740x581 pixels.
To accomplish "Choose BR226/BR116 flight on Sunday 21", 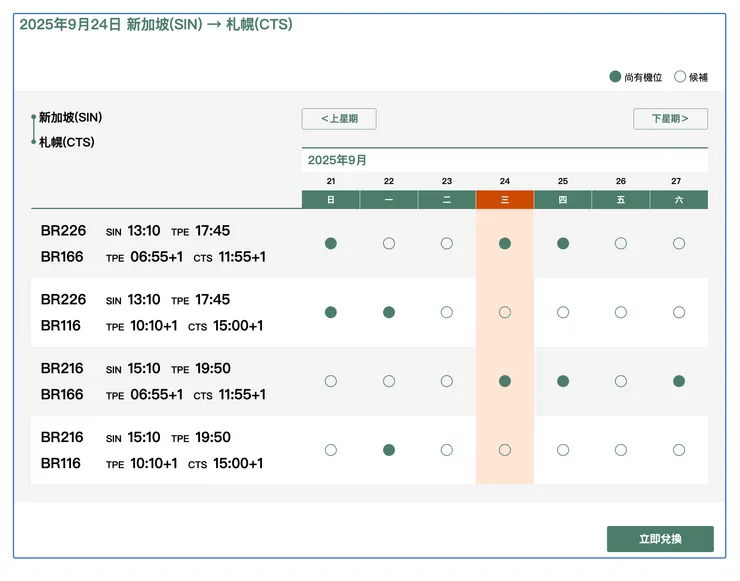I will pyautogui.click(x=331, y=312).
